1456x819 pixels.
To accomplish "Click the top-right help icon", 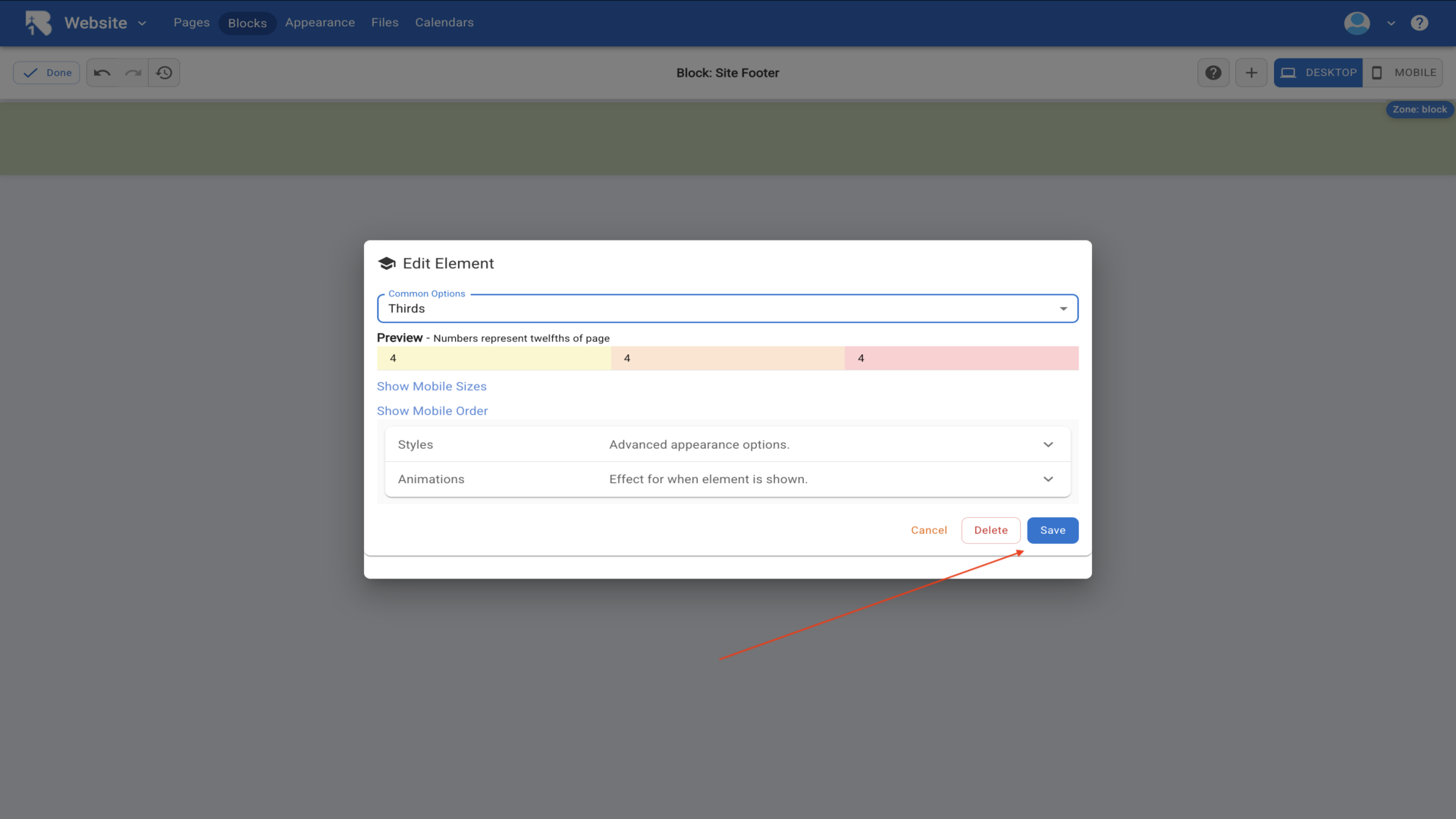I will click(x=1420, y=23).
